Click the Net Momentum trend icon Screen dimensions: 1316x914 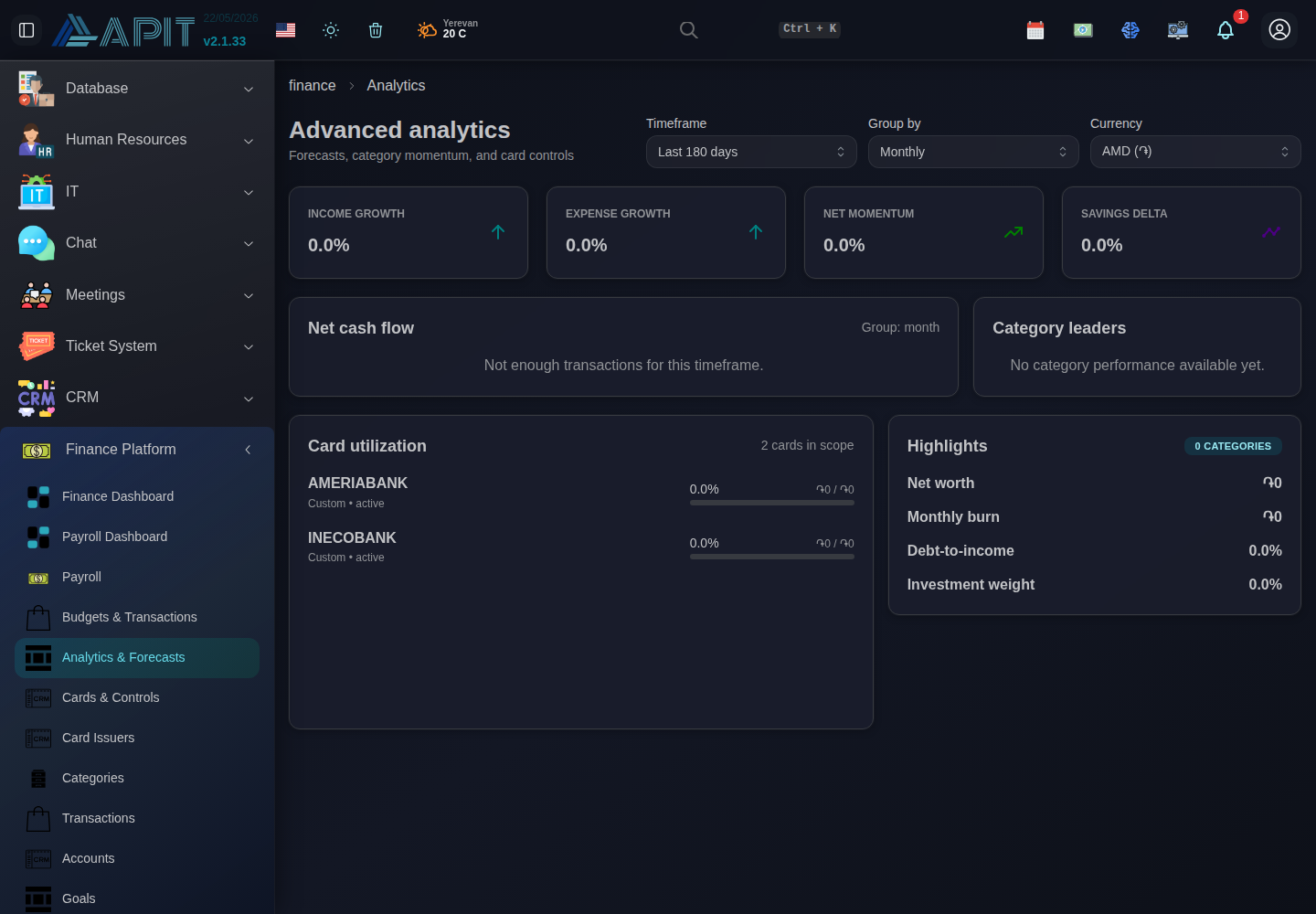pos(1014,232)
